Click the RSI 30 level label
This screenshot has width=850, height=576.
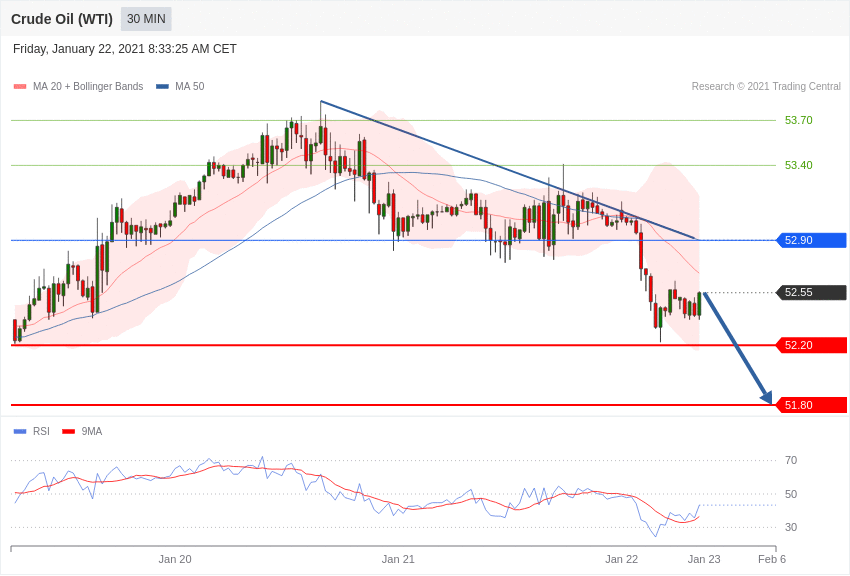(791, 527)
